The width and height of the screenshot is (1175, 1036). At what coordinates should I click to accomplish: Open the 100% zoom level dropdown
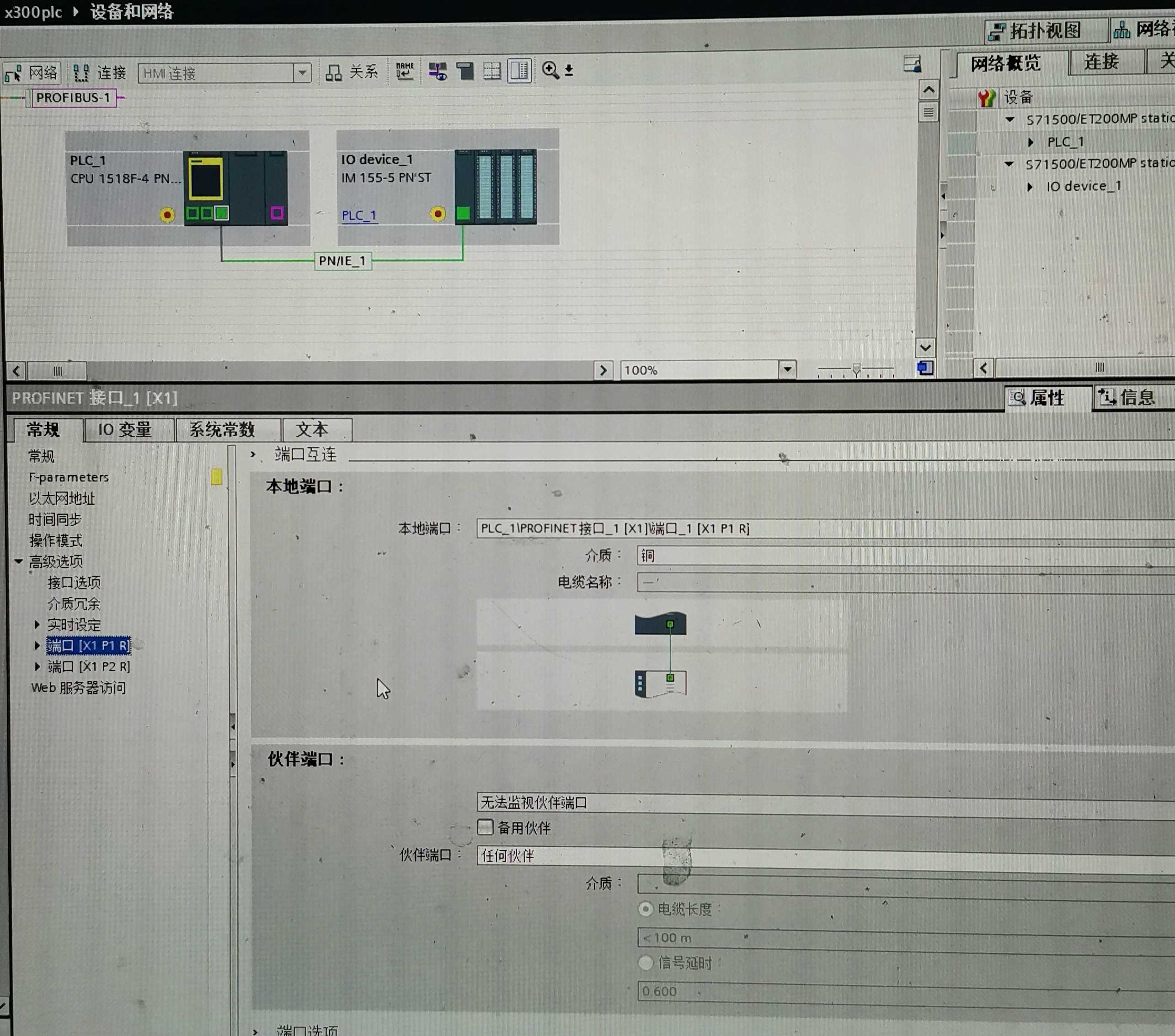787,369
